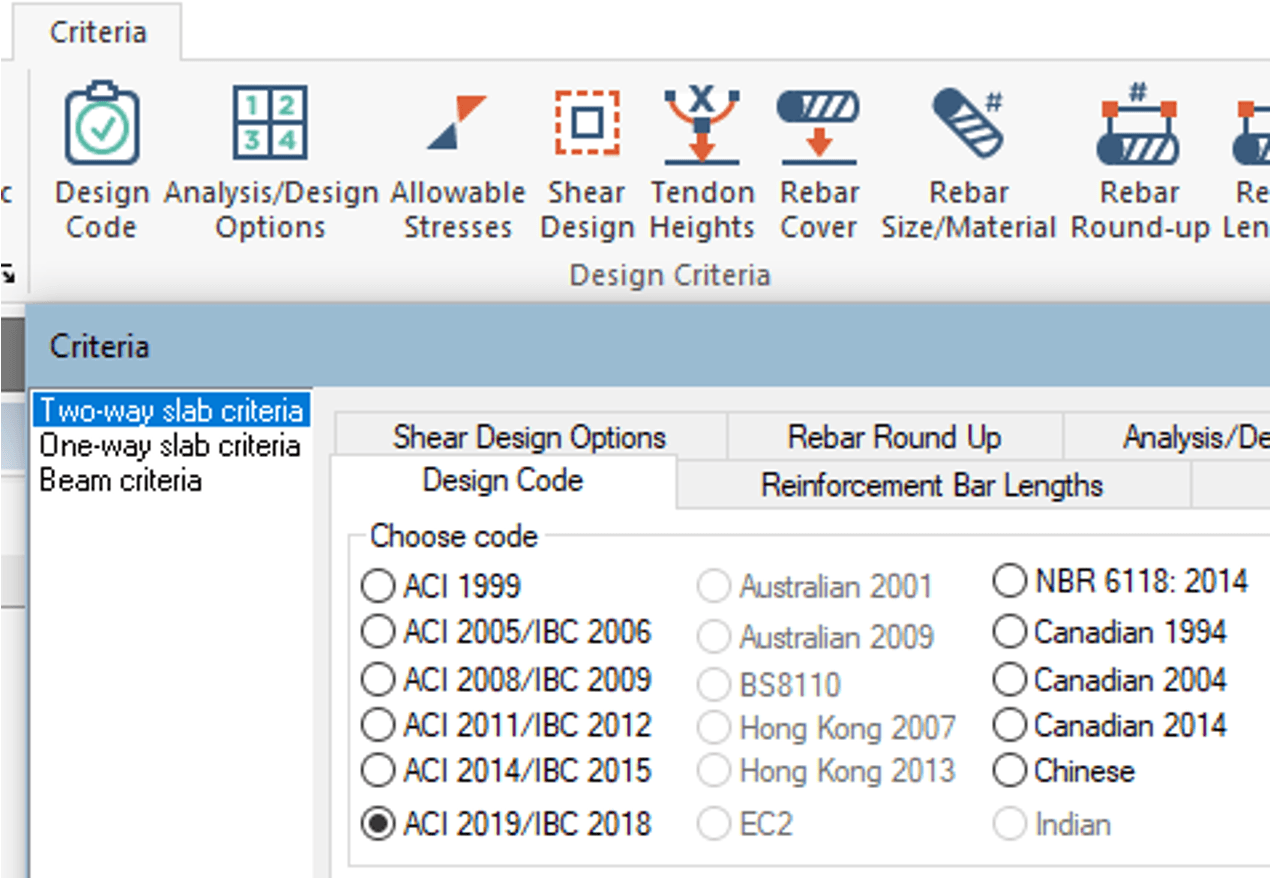Choose ACI 2014/IBC 2015 code
The width and height of the screenshot is (1271, 879).
coord(378,771)
